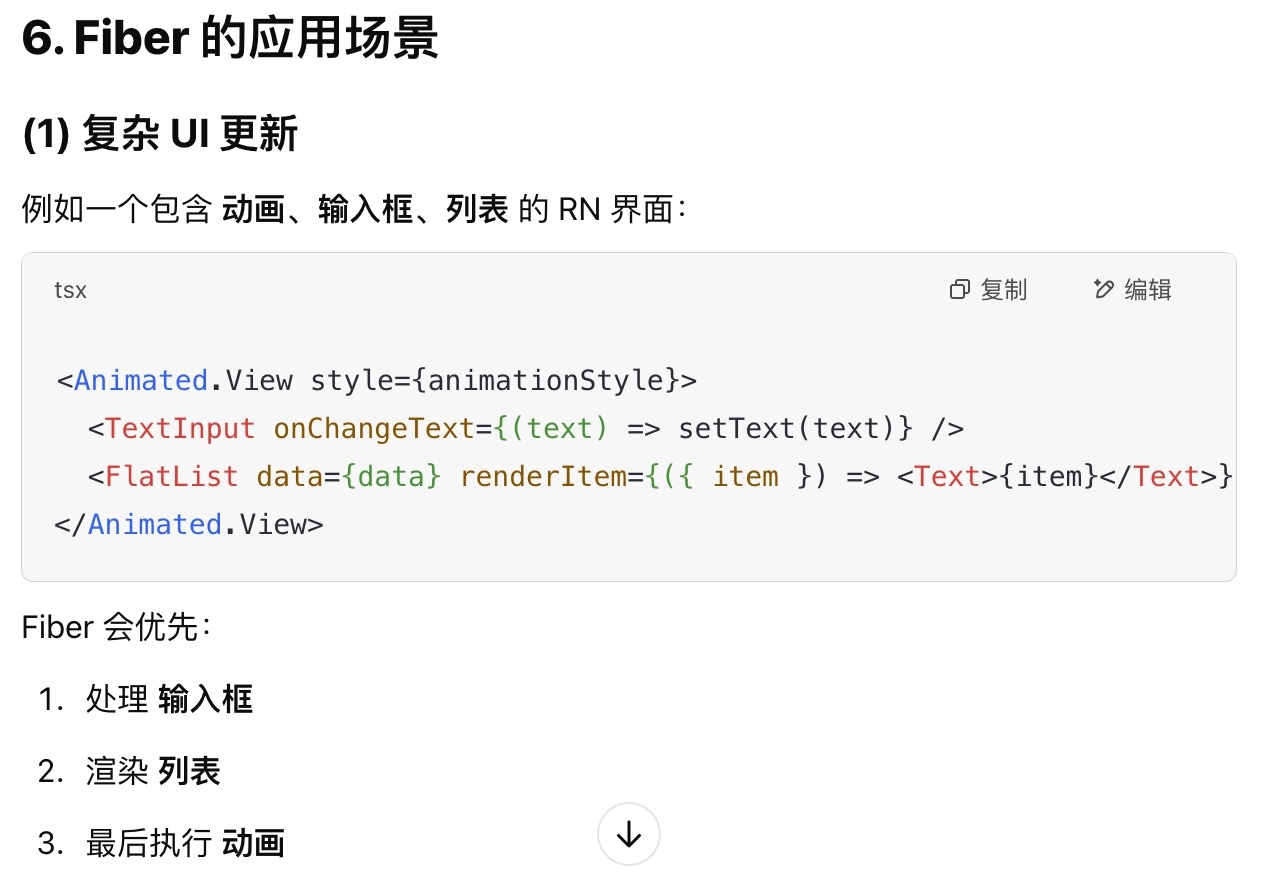Click the closing </Animated.View> line
This screenshot has width=1262, height=872.
[x=190, y=524]
